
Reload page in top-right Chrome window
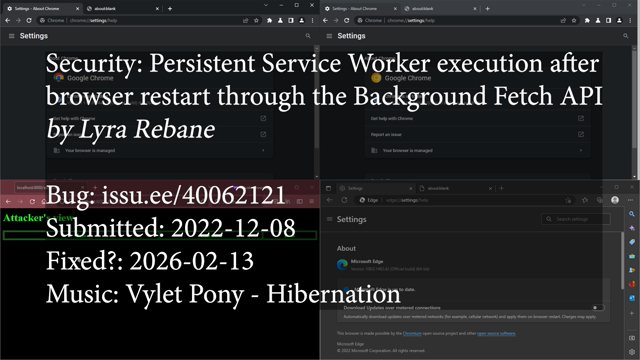click(x=347, y=20)
